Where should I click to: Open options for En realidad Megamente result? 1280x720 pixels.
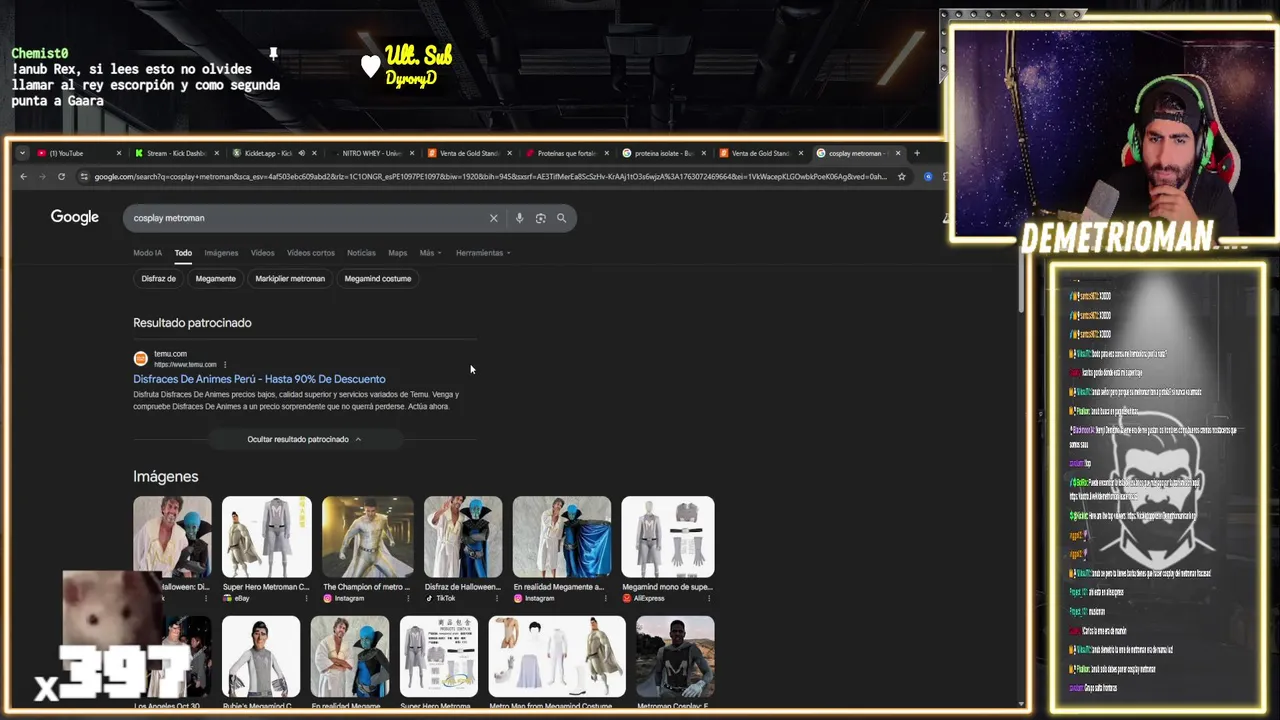pyautogui.click(x=607, y=598)
